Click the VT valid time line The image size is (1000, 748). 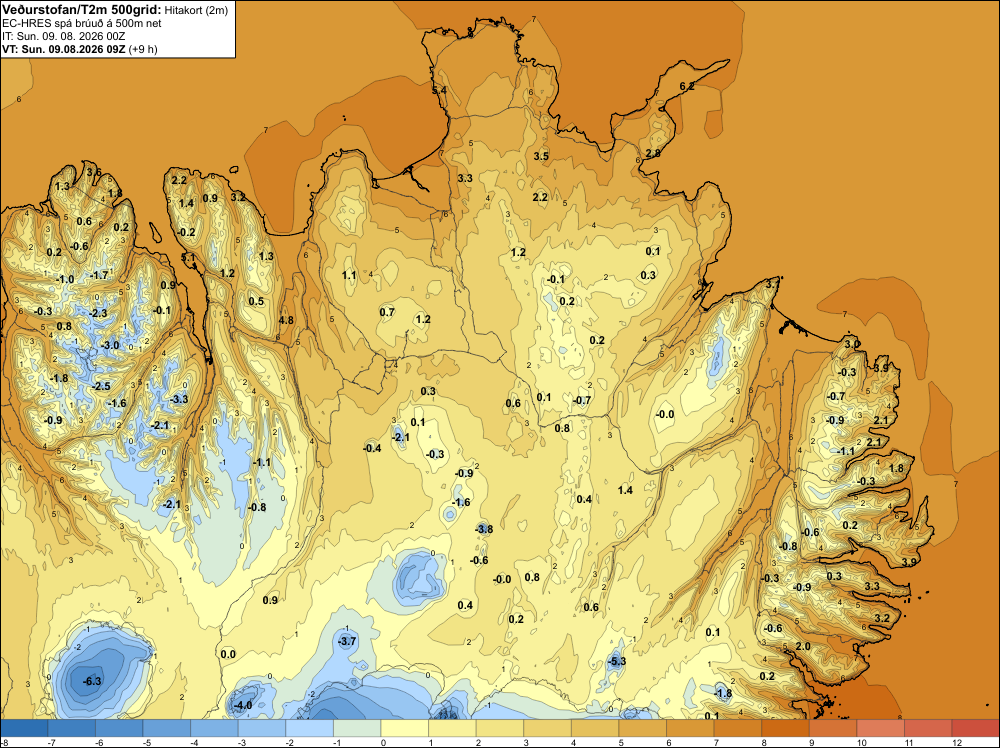80,49
